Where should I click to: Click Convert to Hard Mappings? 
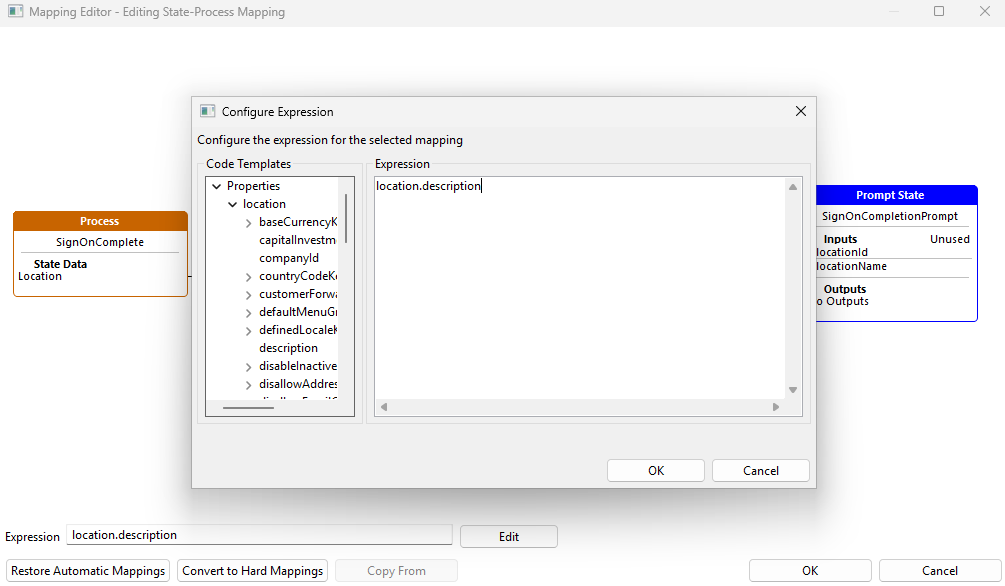click(x=252, y=570)
